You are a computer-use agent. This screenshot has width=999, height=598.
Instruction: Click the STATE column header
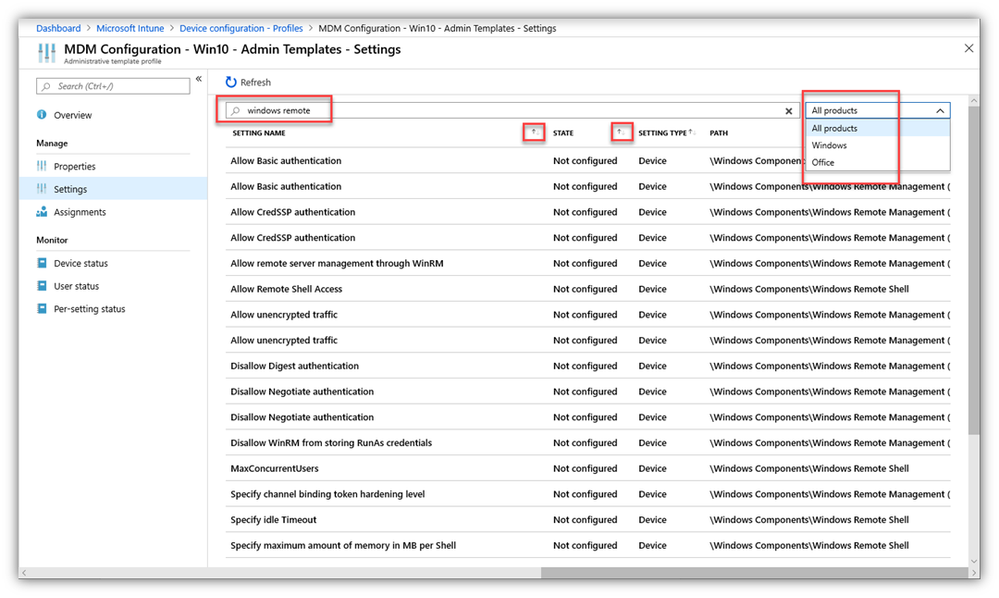pos(563,133)
